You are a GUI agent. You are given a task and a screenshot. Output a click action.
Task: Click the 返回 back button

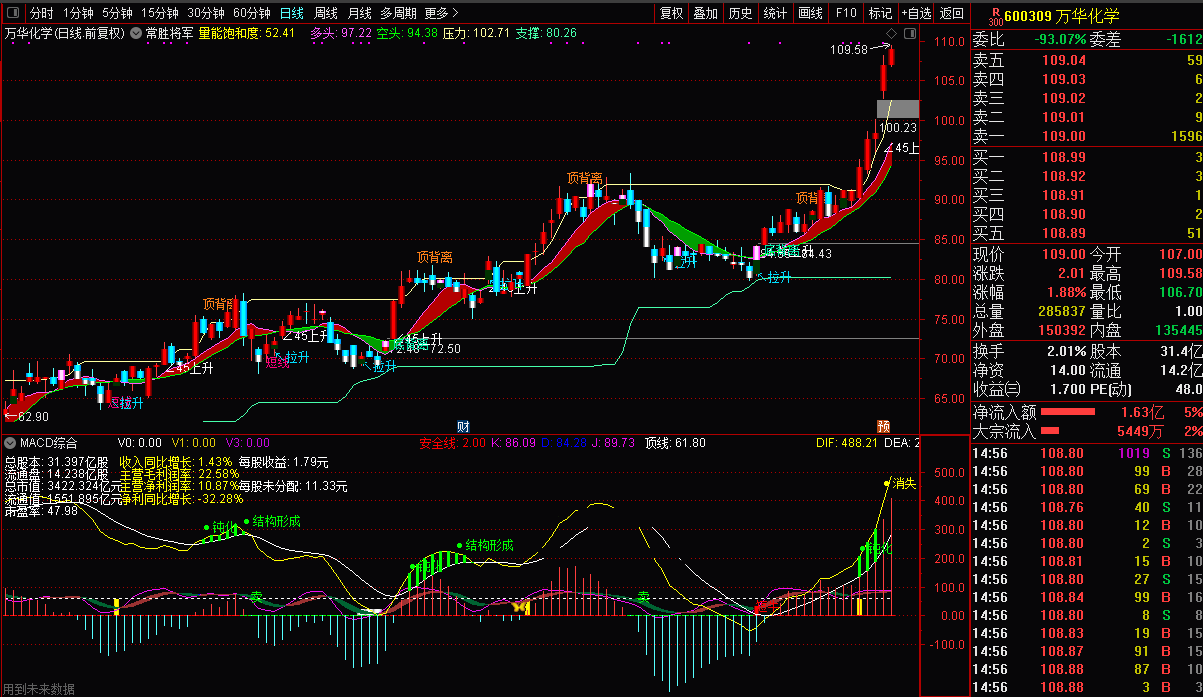point(952,13)
